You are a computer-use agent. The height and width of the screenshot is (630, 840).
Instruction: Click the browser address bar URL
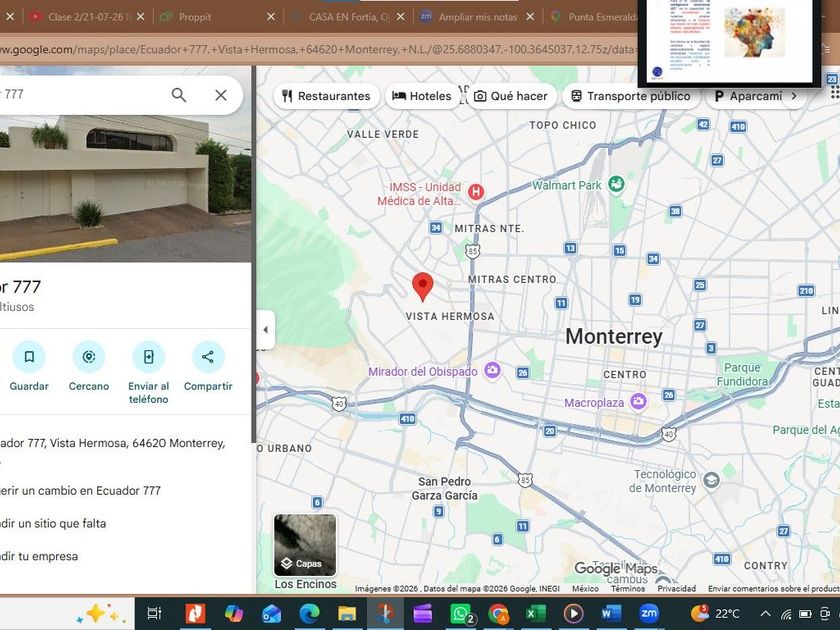click(x=319, y=50)
